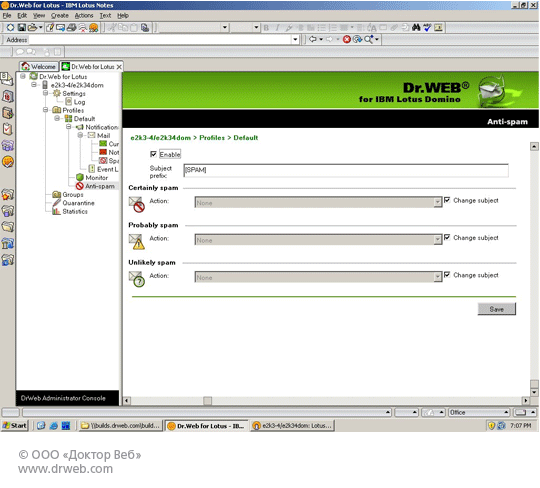Click the vertical scrollbar down arrow
This screenshot has height=488, width=540.
pyautogui.click(x=534, y=392)
